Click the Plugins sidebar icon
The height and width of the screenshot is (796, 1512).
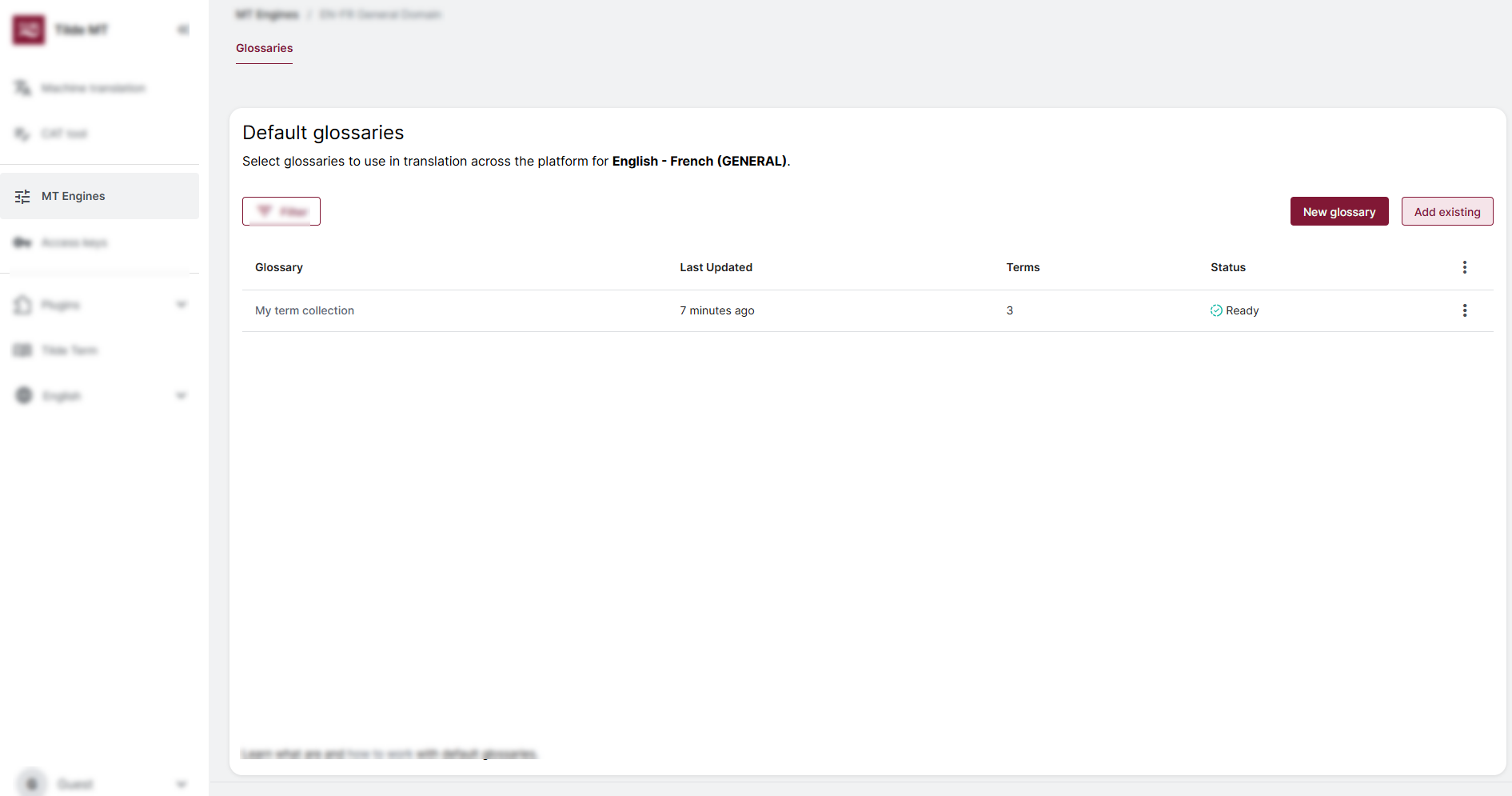pos(22,305)
